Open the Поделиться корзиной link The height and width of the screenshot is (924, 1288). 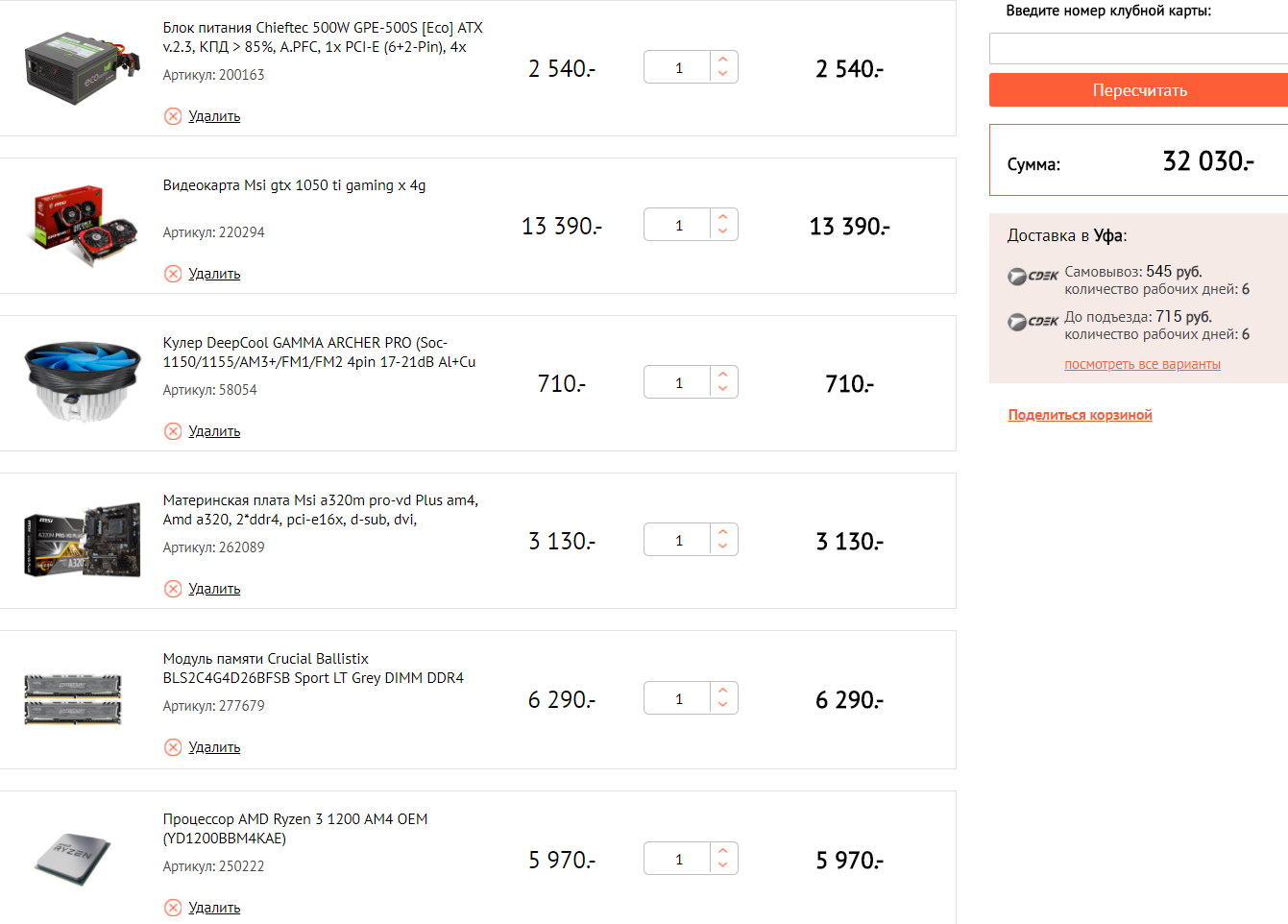tap(1080, 415)
